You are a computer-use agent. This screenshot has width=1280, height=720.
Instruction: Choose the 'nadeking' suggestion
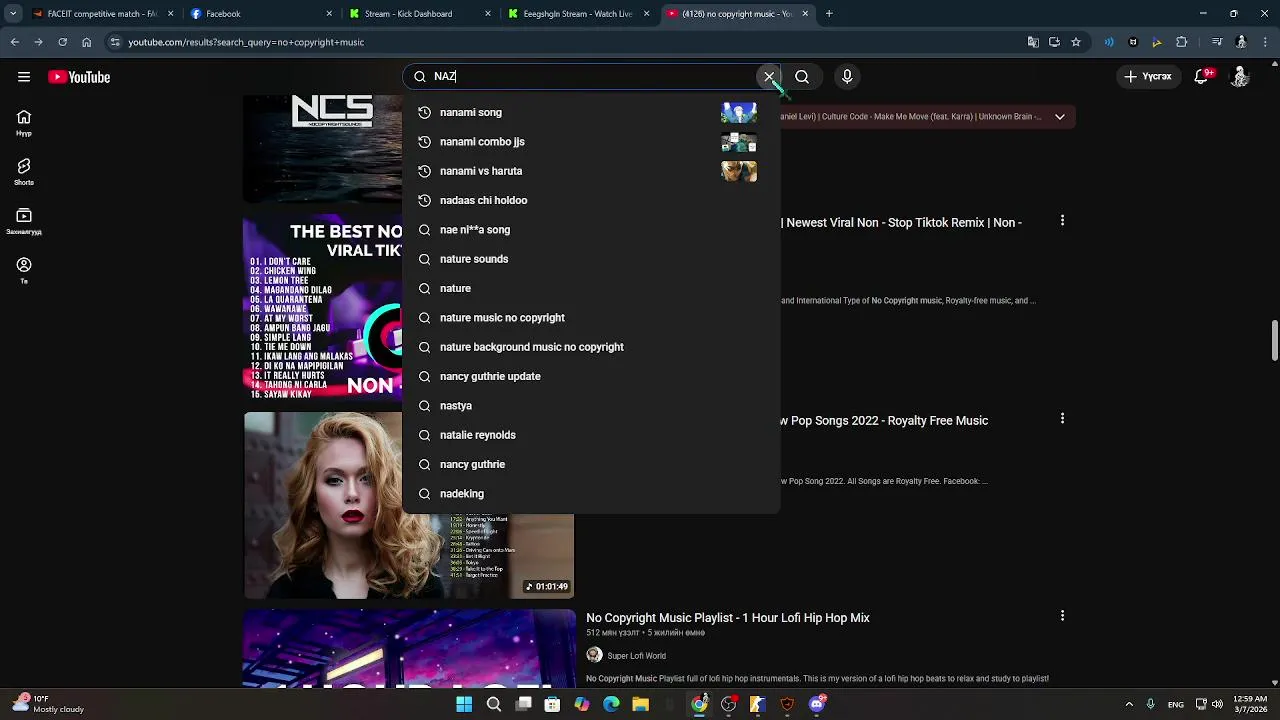(590, 494)
